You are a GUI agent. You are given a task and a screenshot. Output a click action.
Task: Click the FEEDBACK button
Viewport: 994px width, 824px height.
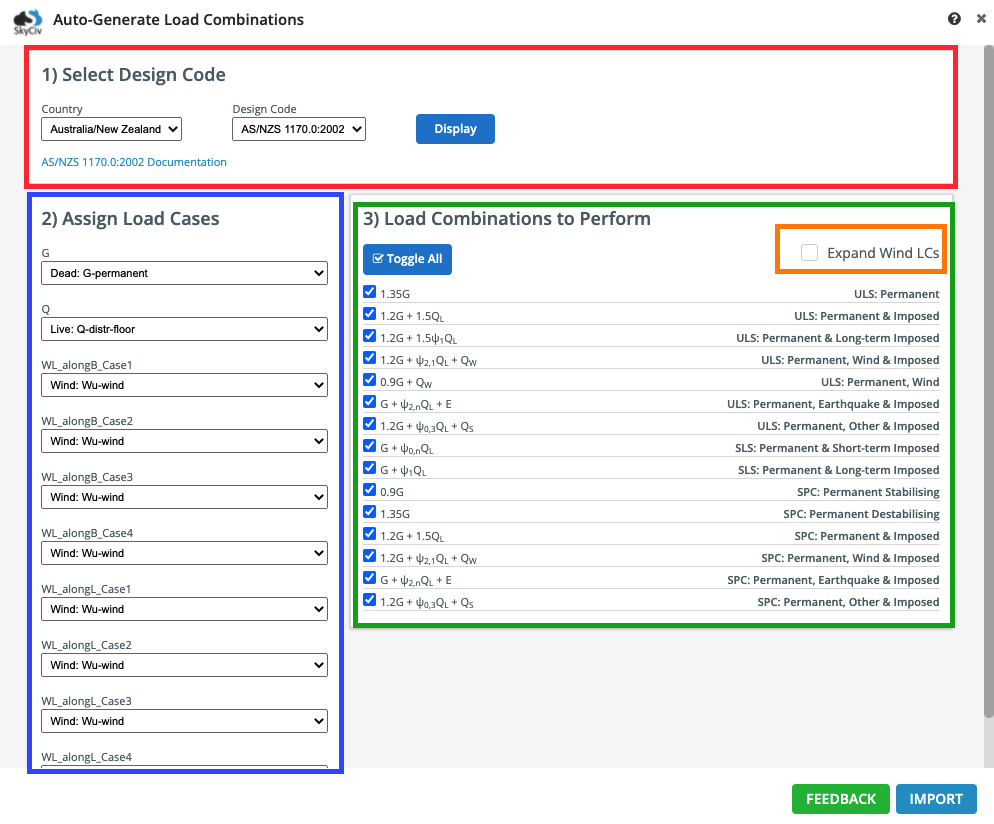[840, 799]
